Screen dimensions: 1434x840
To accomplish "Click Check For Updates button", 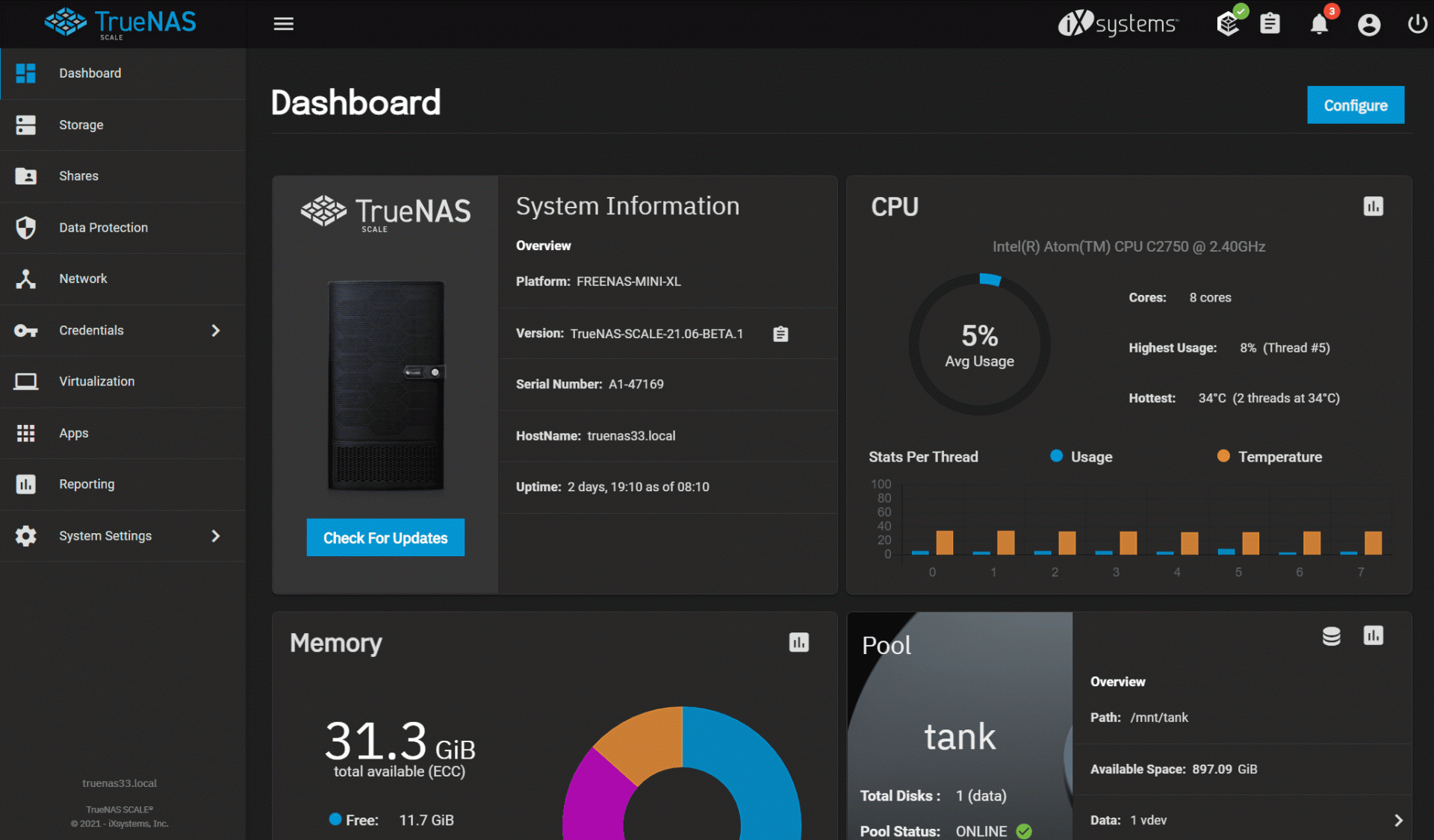I will tap(385, 538).
